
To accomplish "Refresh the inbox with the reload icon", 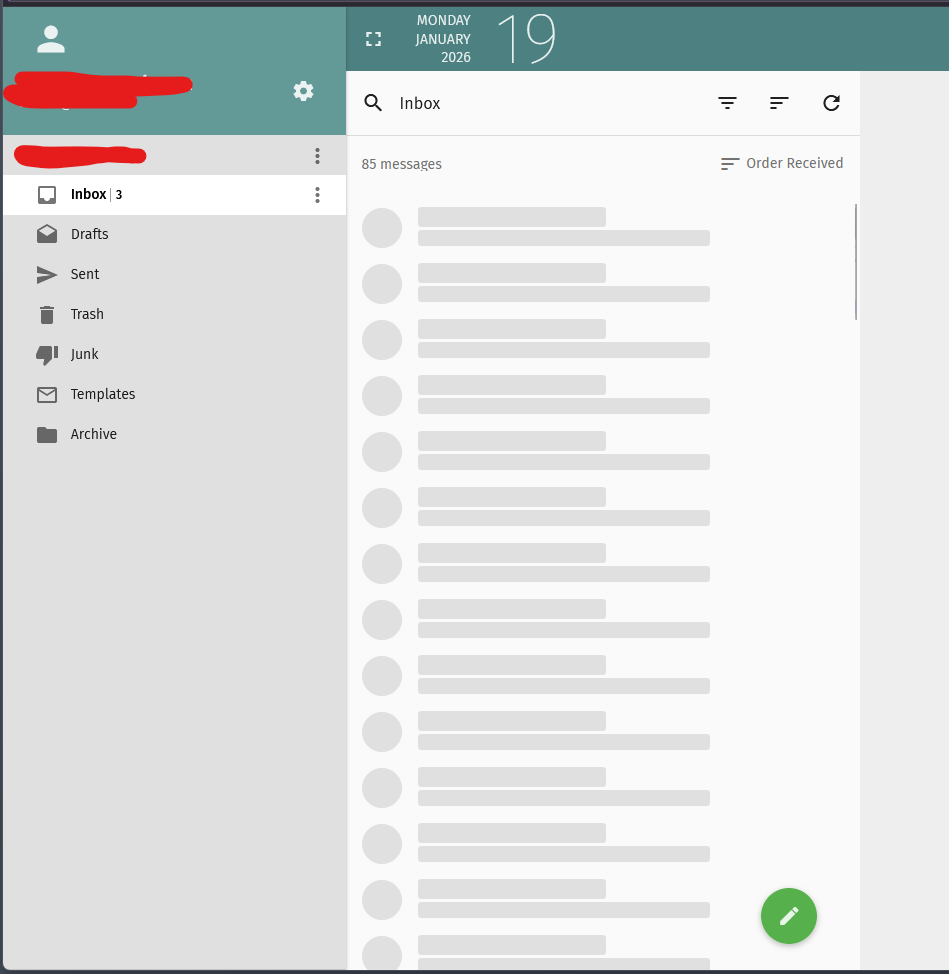I will [831, 102].
